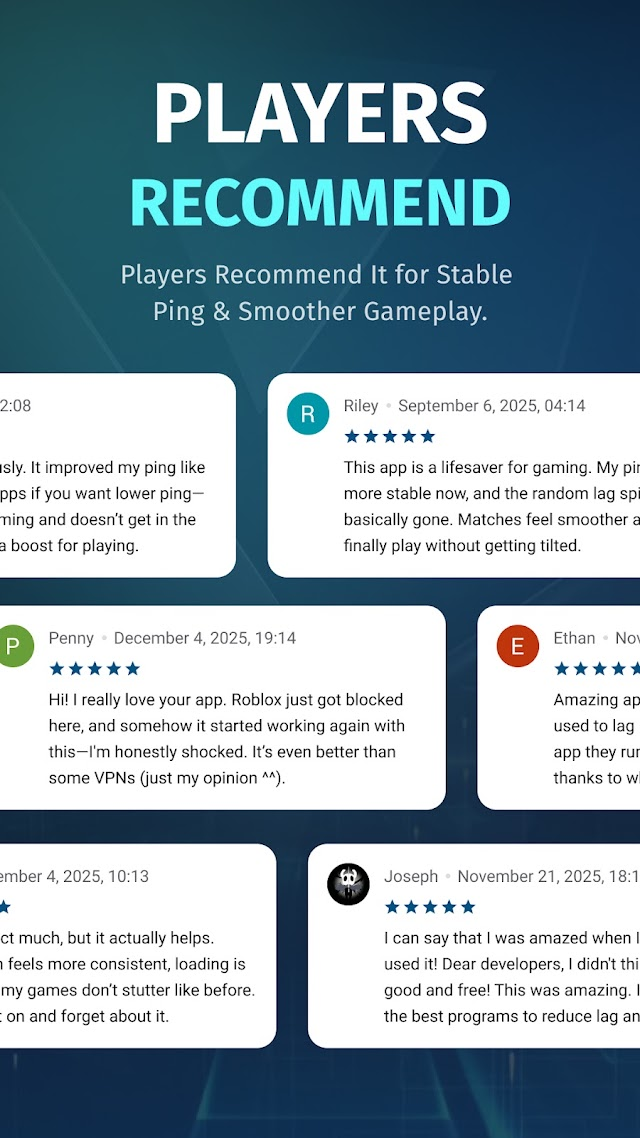Open Joseph's review text about being amazed
The image size is (640, 1138).
(512, 977)
